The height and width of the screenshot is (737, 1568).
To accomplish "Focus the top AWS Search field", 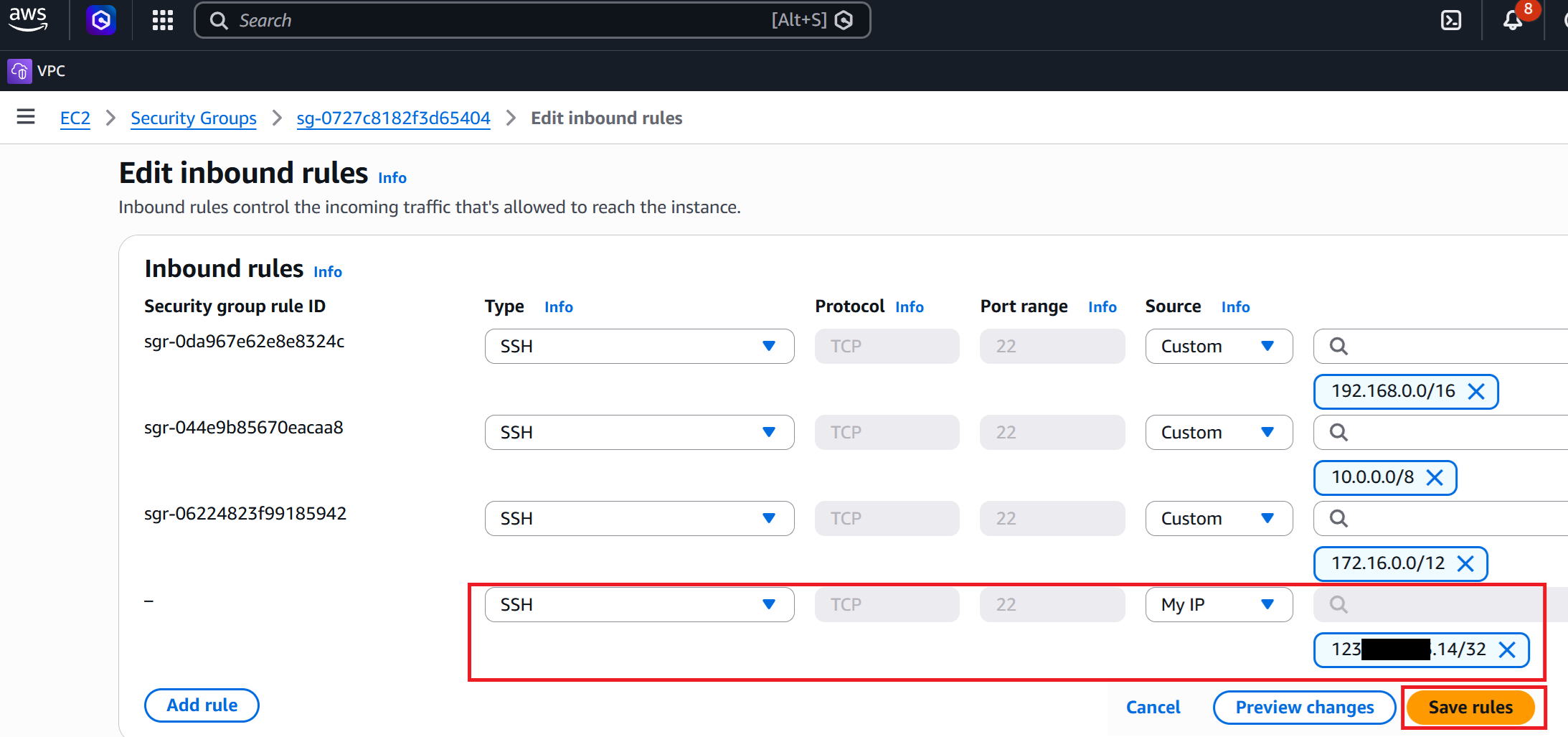I will point(532,20).
